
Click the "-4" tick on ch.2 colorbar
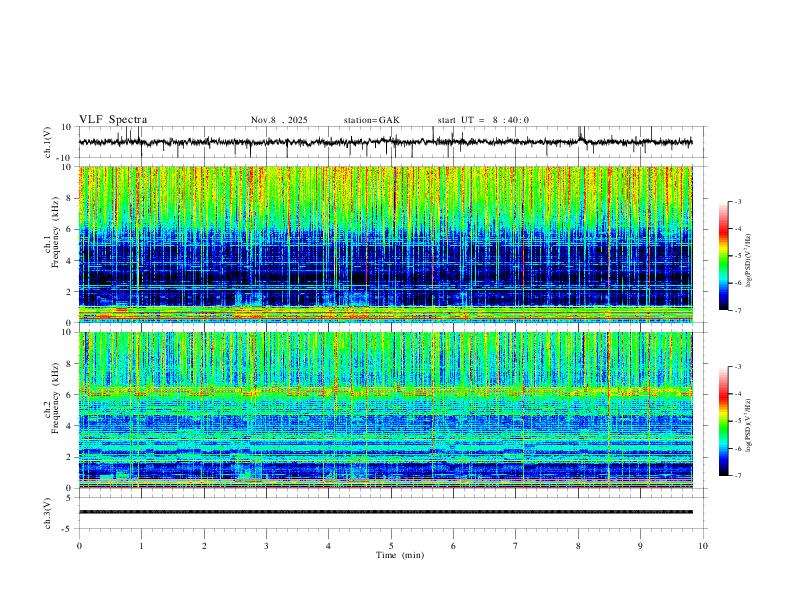737,394
